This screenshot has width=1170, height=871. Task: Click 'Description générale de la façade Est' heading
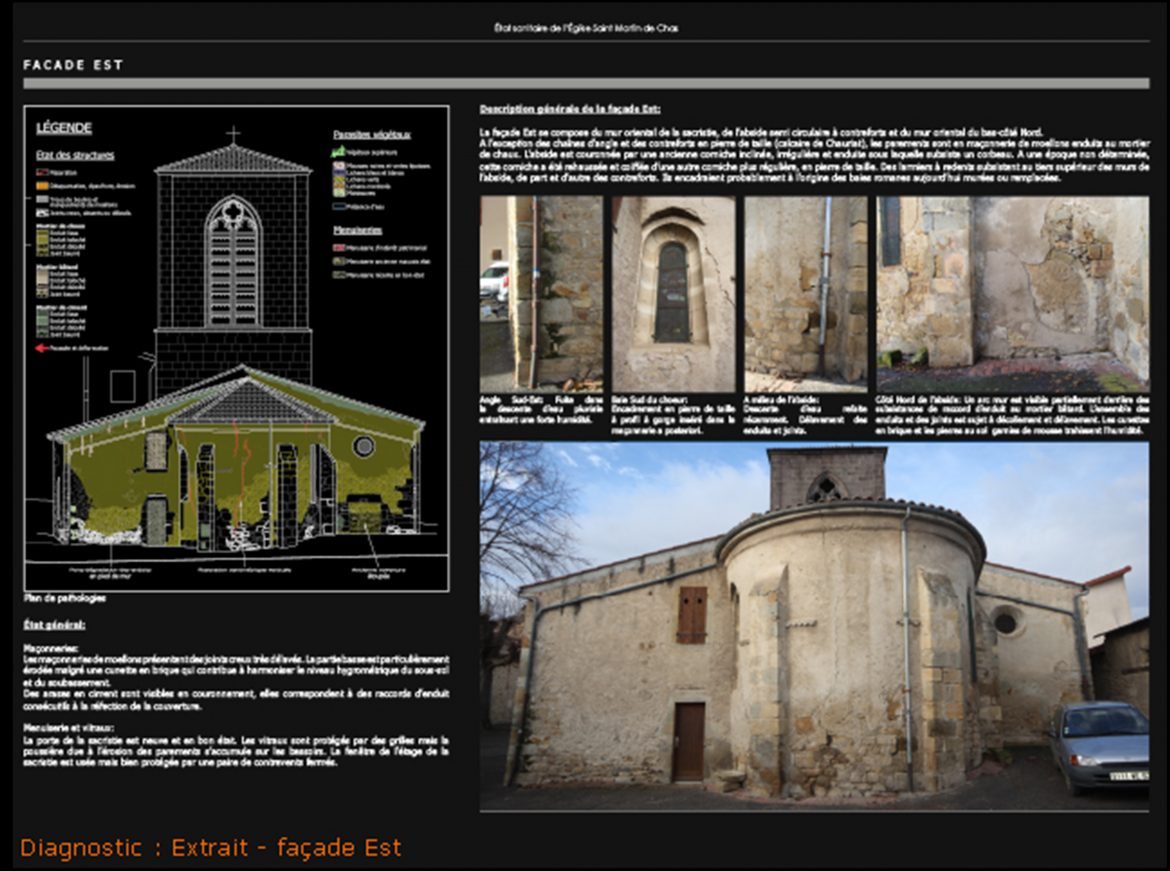569,109
